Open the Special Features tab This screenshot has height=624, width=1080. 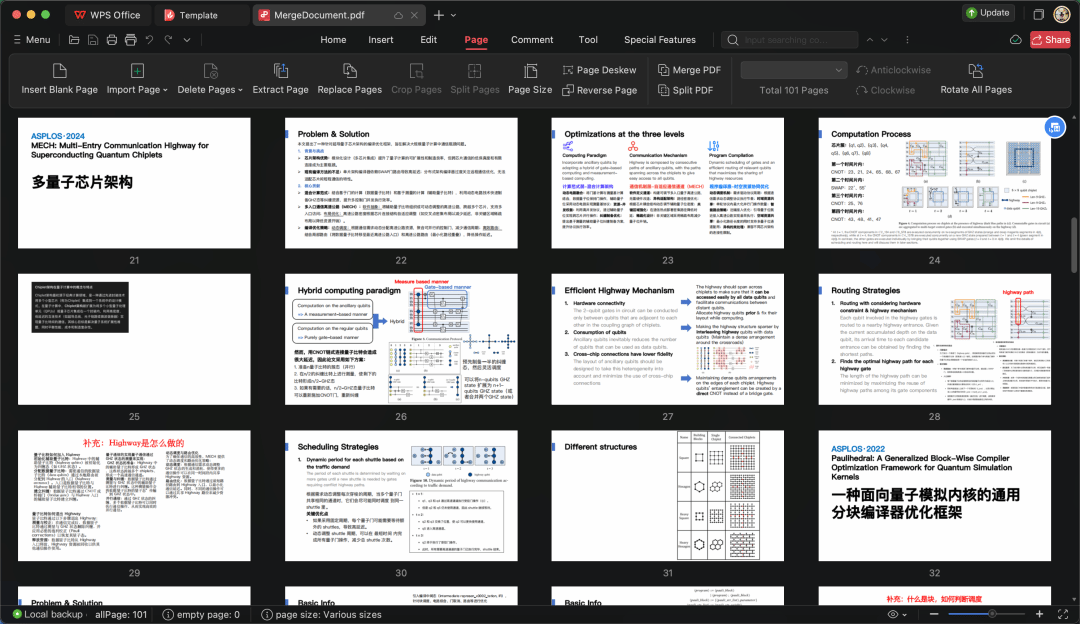(659, 40)
